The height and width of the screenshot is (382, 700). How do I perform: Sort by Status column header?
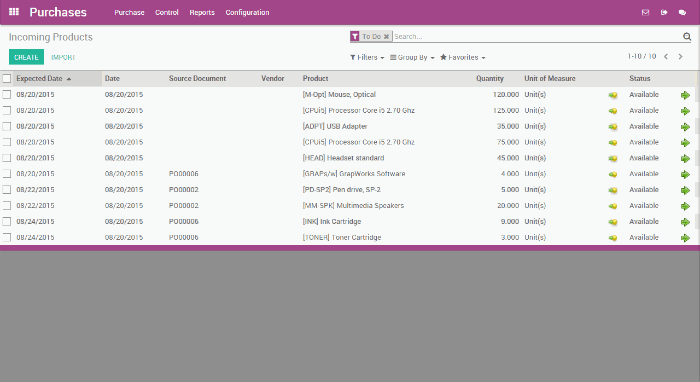tap(640, 79)
